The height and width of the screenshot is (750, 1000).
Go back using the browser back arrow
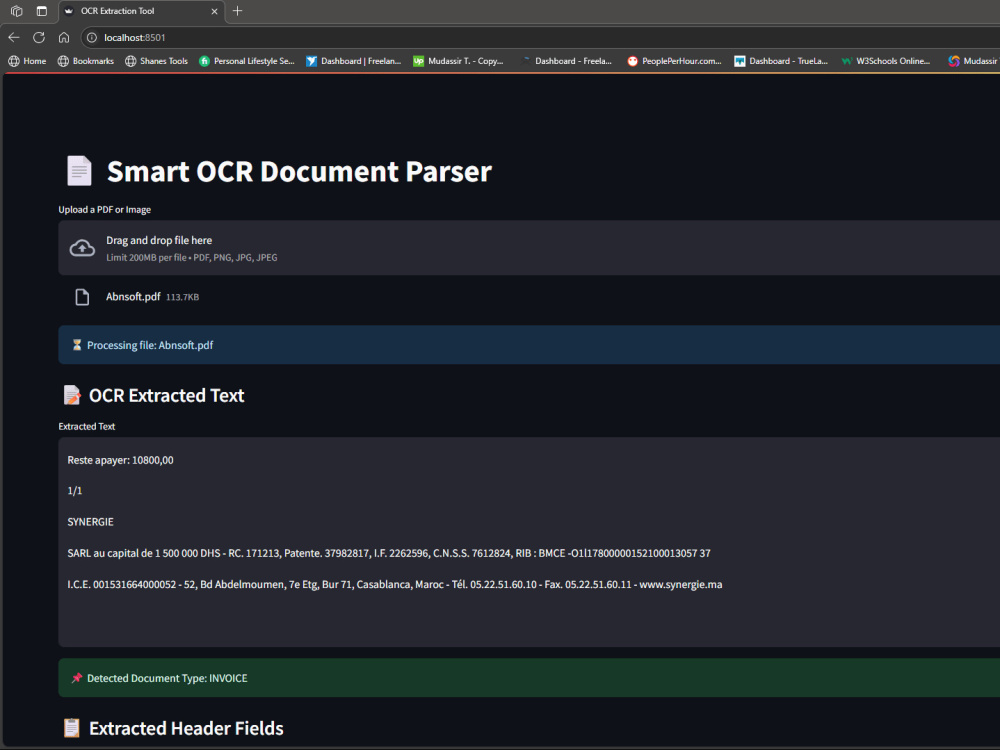point(14,38)
